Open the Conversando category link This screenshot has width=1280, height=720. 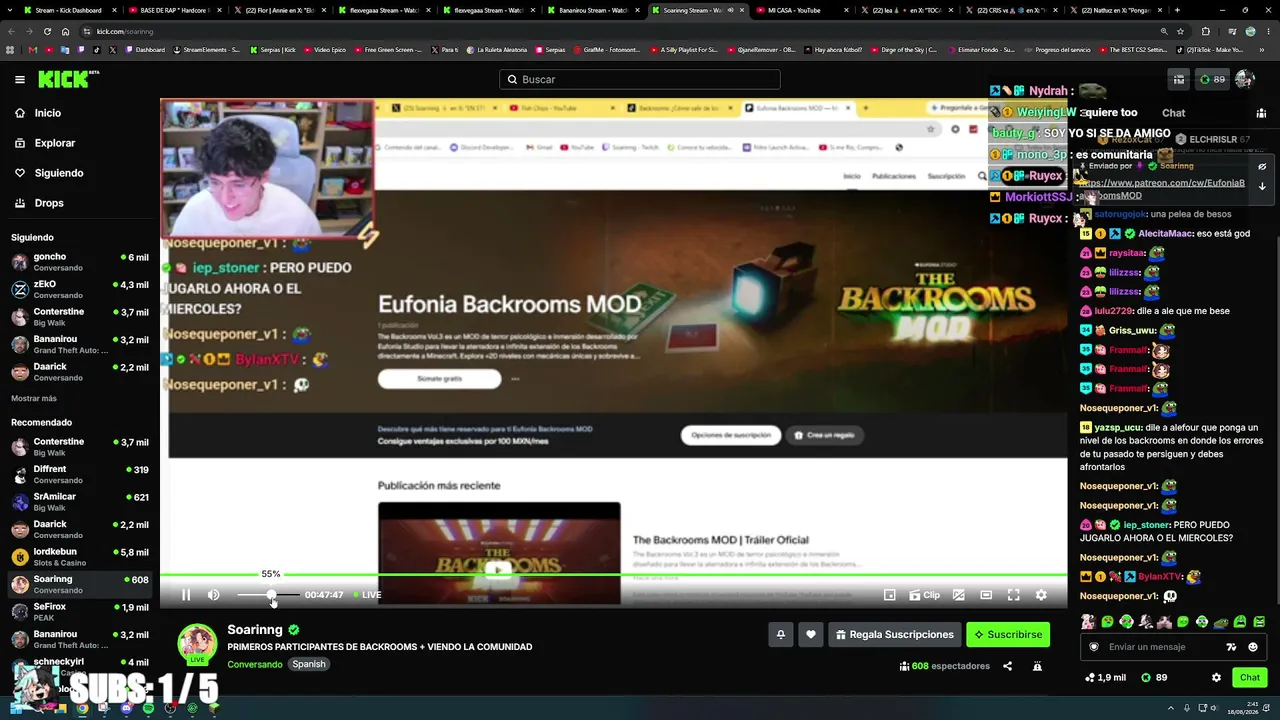point(255,664)
